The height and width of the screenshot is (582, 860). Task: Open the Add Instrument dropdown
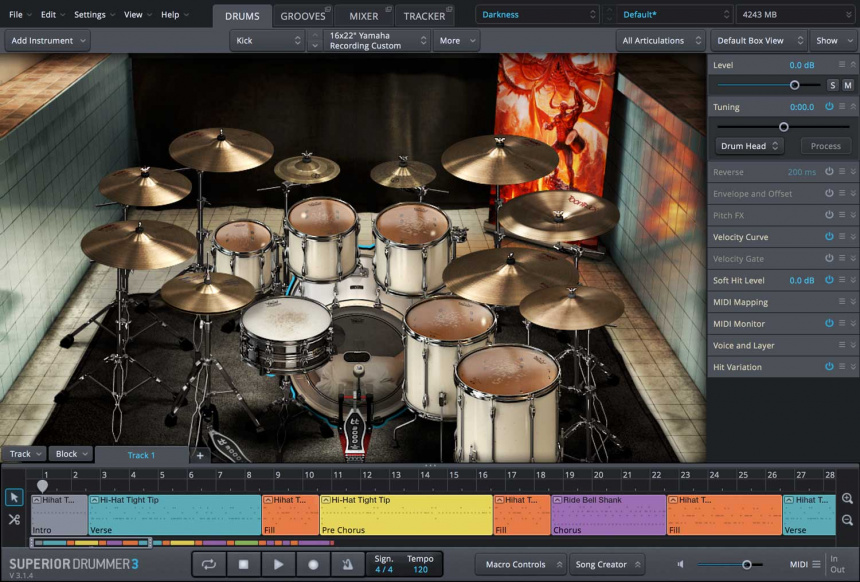[x=47, y=41]
